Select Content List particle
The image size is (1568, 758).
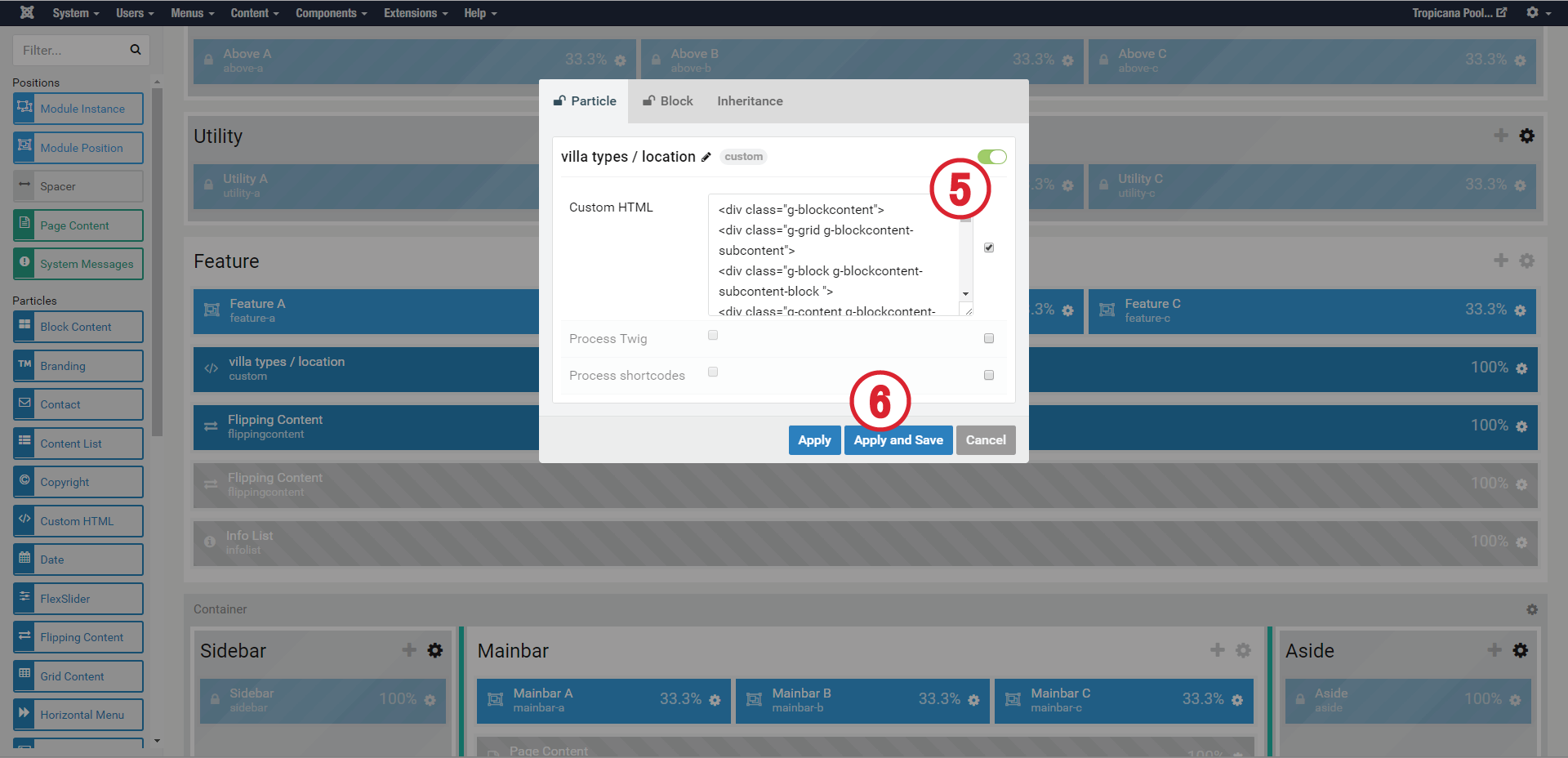(78, 444)
